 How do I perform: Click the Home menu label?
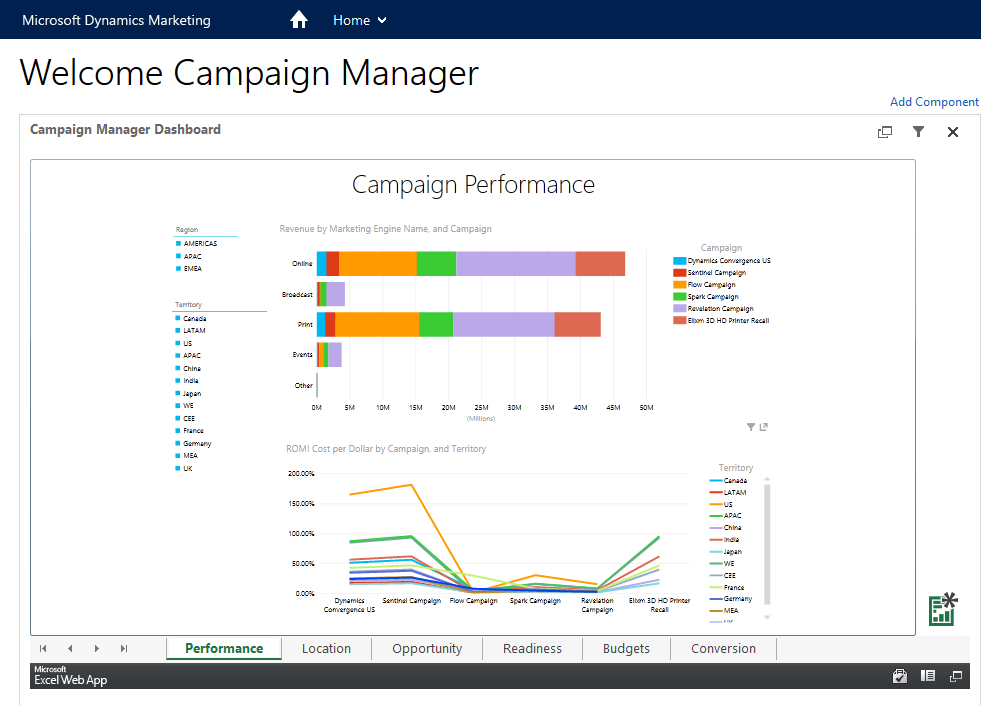(x=351, y=21)
